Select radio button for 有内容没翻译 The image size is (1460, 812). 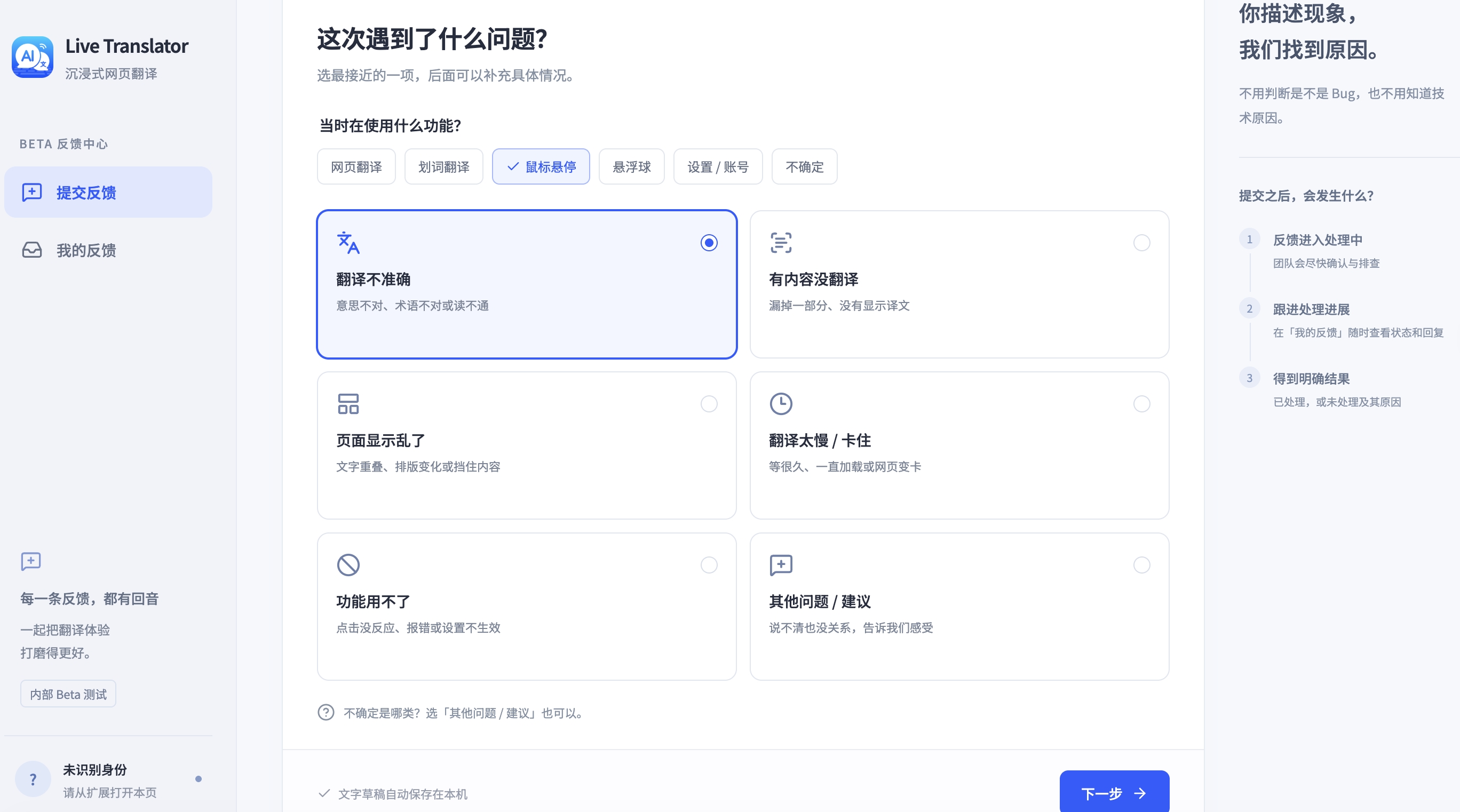tap(1141, 243)
